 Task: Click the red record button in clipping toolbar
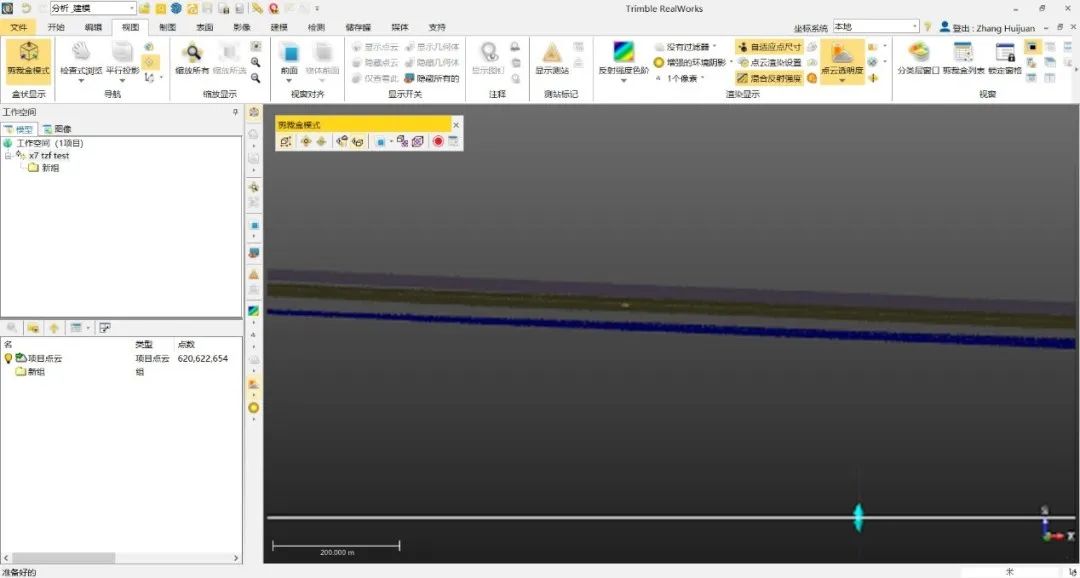pyautogui.click(x=438, y=142)
